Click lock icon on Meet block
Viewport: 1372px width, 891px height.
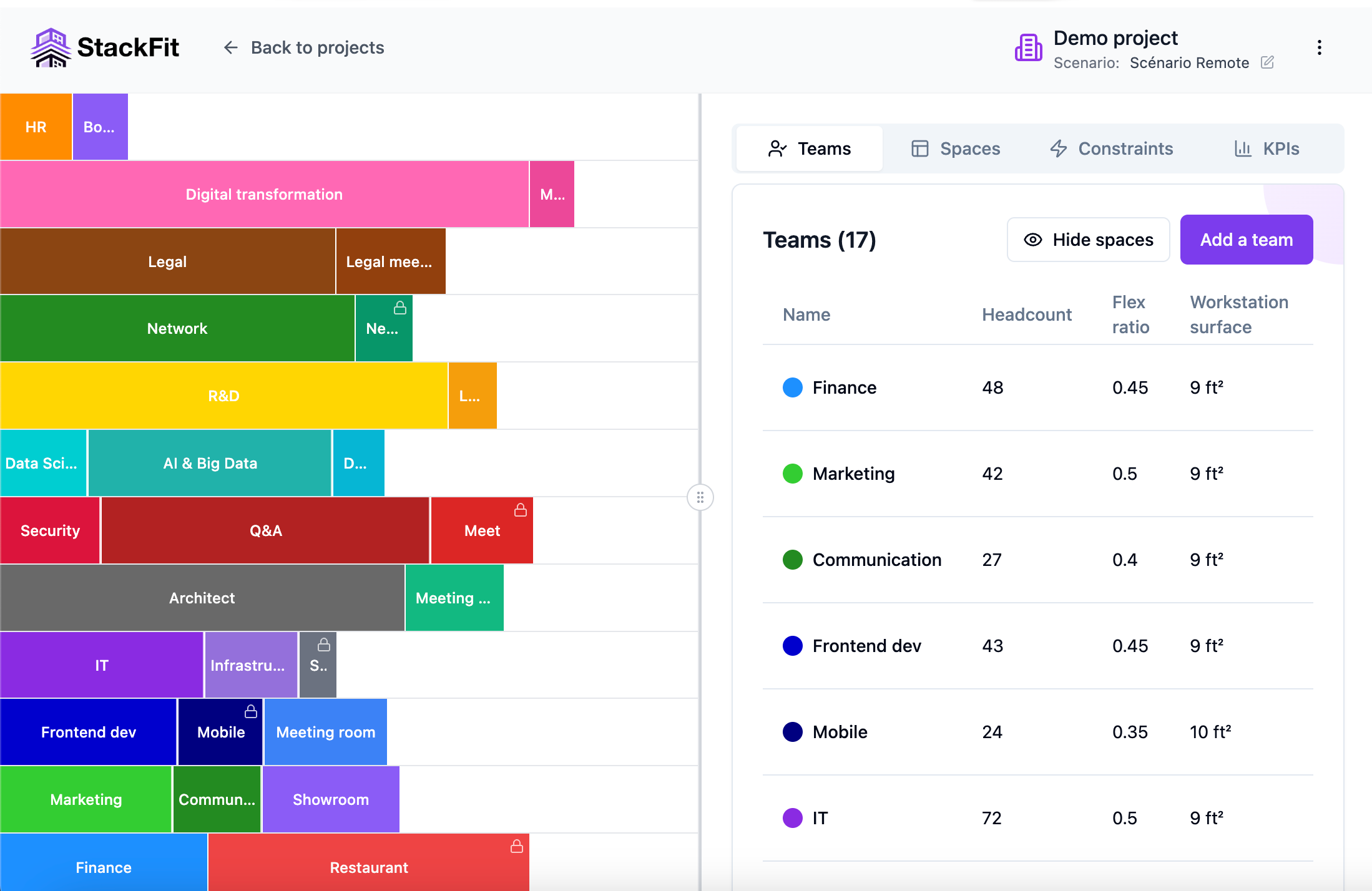[x=521, y=510]
